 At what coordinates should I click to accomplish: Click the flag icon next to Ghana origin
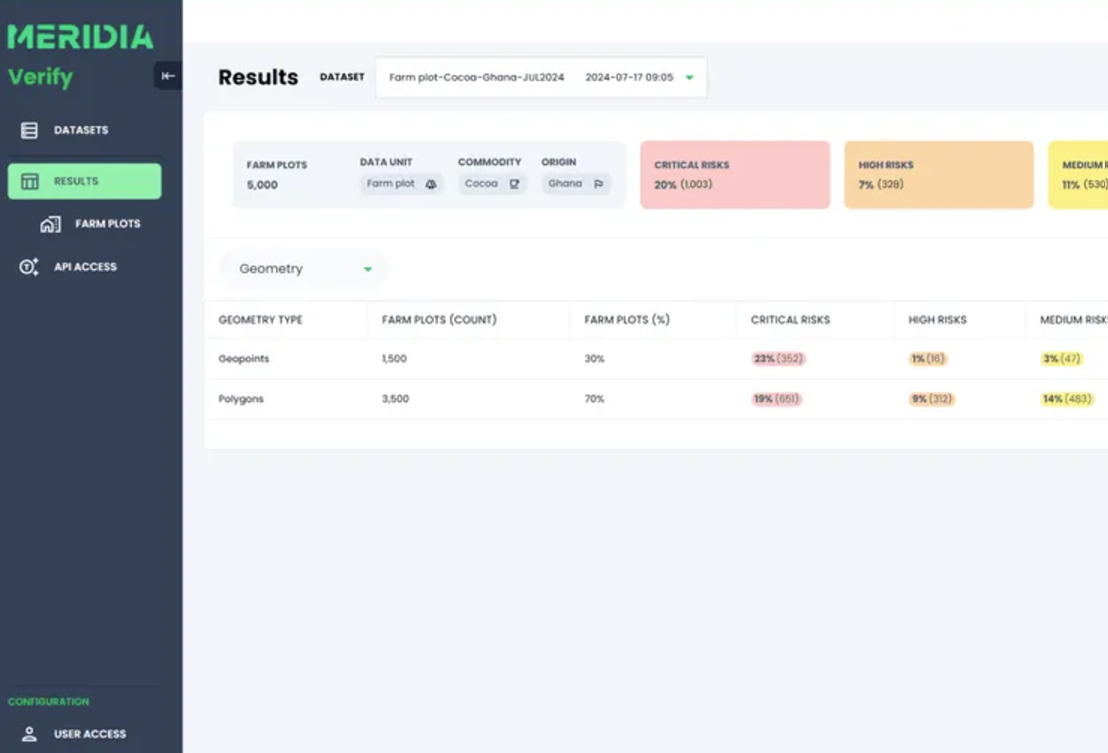pyautogui.click(x=598, y=184)
